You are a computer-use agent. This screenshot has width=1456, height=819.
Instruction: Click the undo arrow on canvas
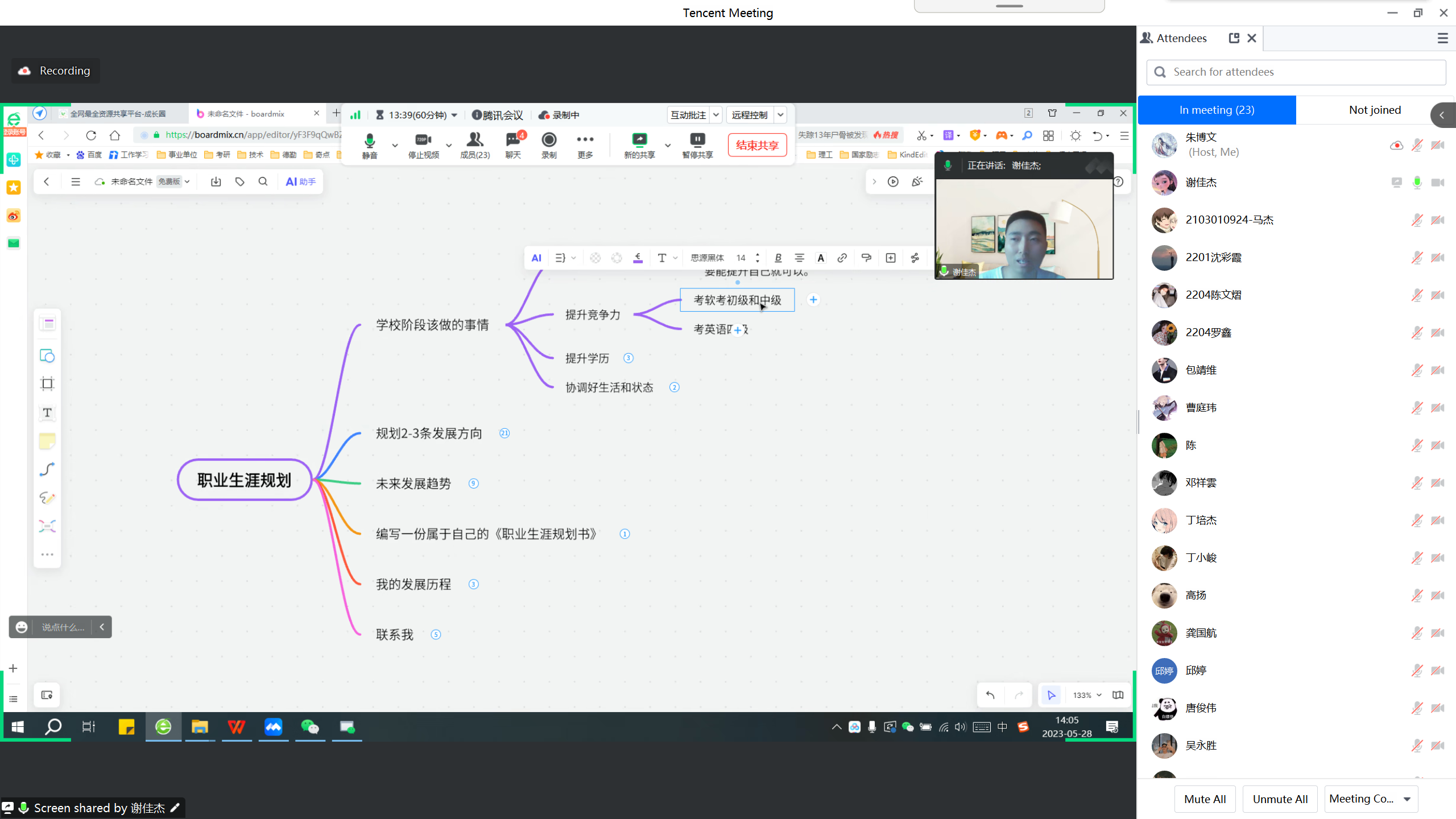click(990, 695)
